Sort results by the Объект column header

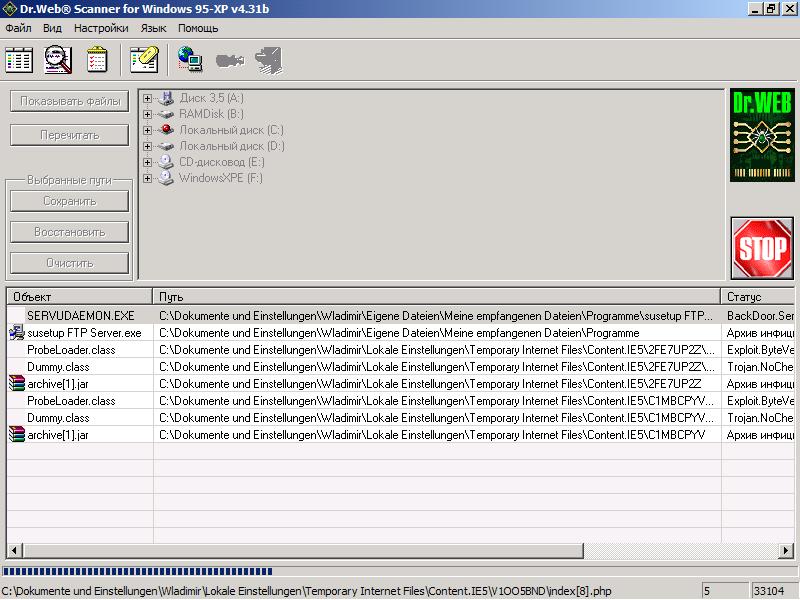pos(80,296)
